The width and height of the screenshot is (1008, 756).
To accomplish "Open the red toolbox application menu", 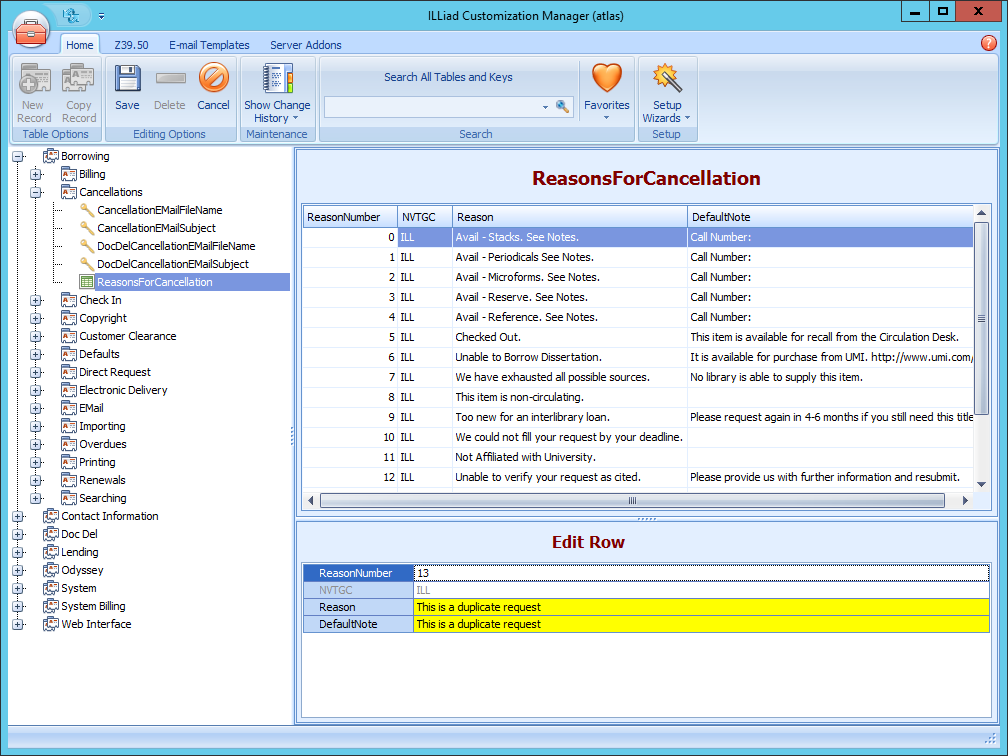I will [30, 30].
